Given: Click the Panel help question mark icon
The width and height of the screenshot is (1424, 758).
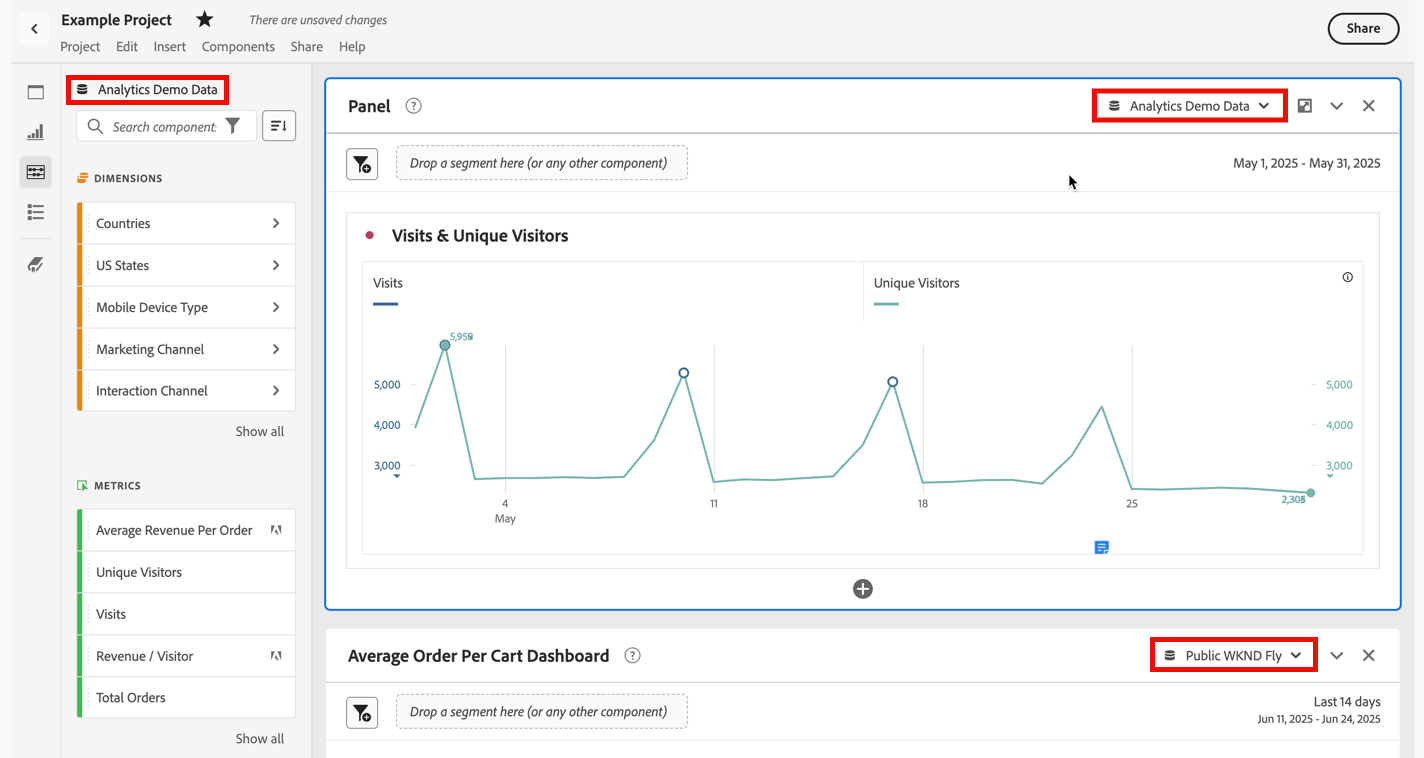Looking at the screenshot, I should 414,106.
